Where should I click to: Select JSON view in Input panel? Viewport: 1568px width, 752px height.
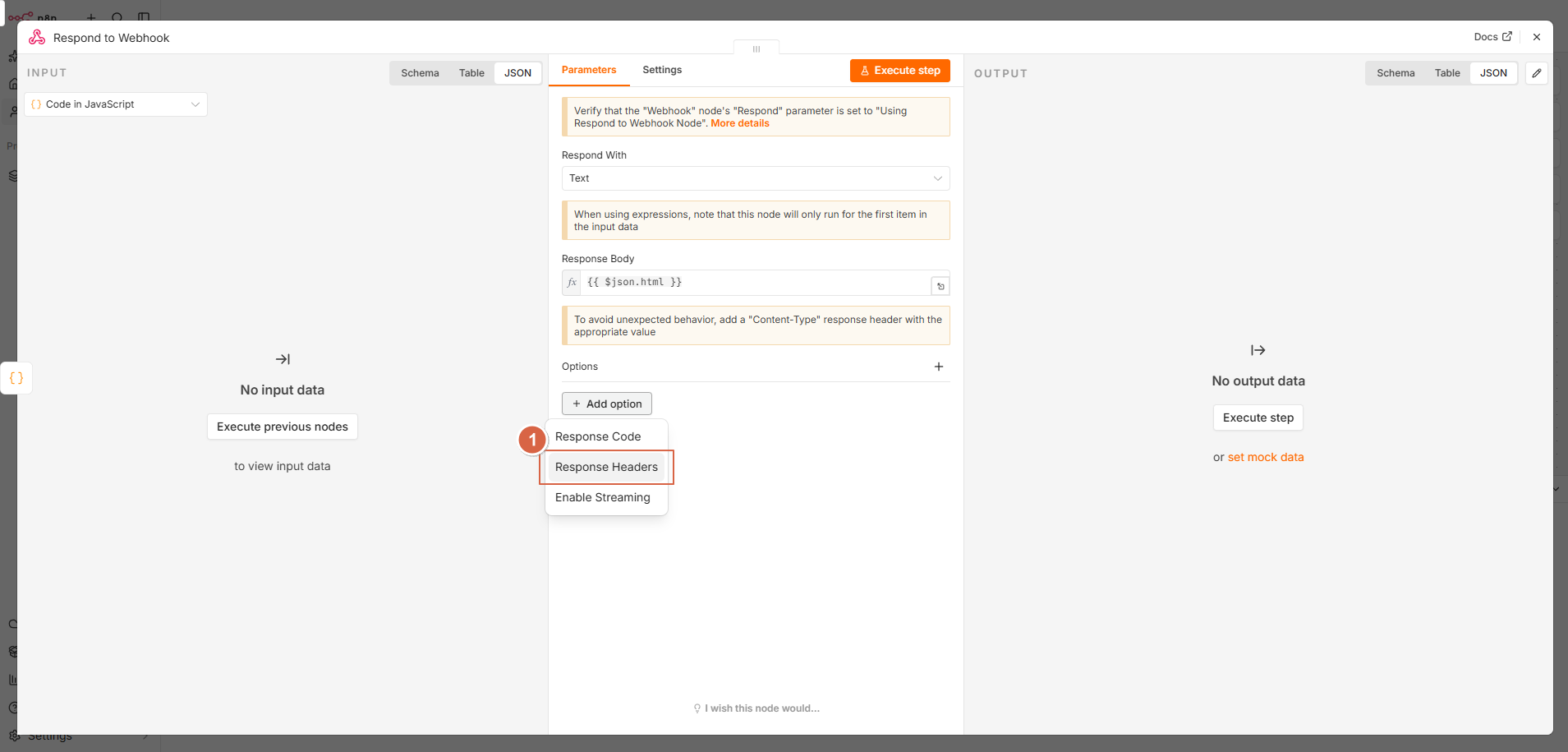click(517, 73)
